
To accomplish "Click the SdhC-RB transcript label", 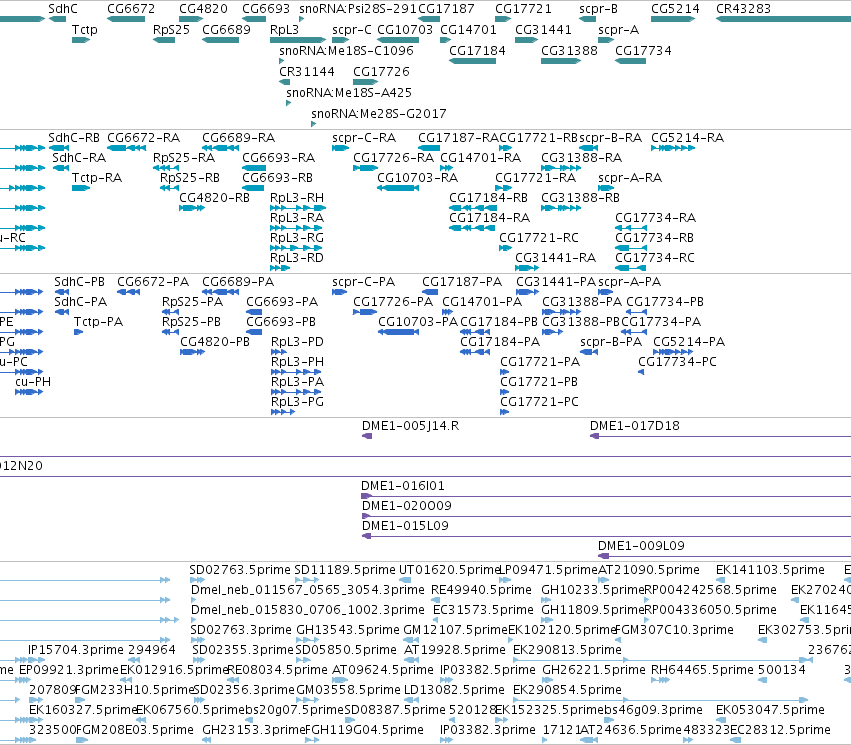I will [74, 138].
